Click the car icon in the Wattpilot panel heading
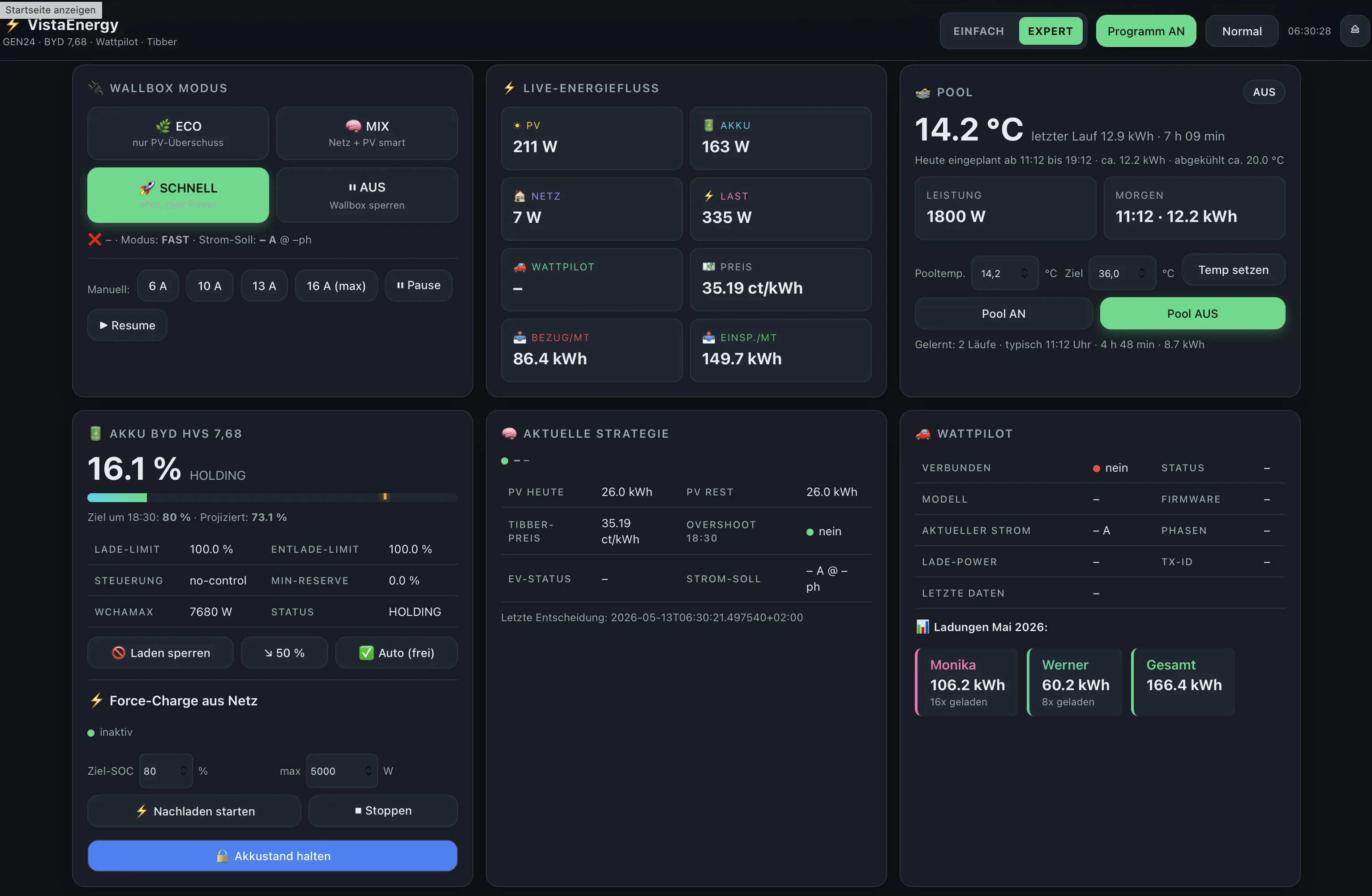Image resolution: width=1372 pixels, height=896 pixels. (x=923, y=434)
